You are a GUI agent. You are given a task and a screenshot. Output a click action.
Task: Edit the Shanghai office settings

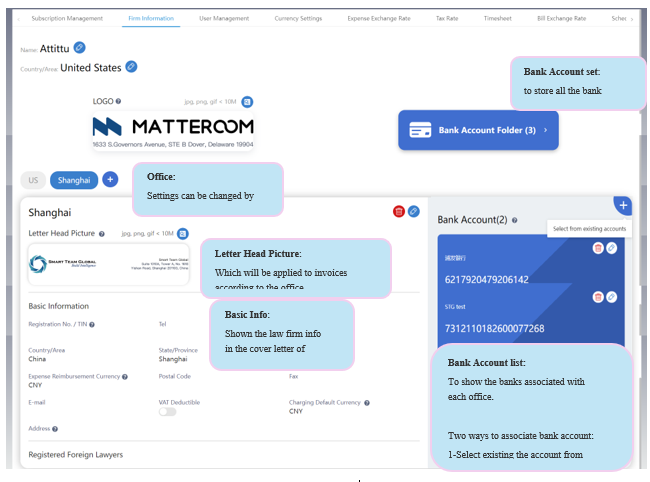[413, 212]
